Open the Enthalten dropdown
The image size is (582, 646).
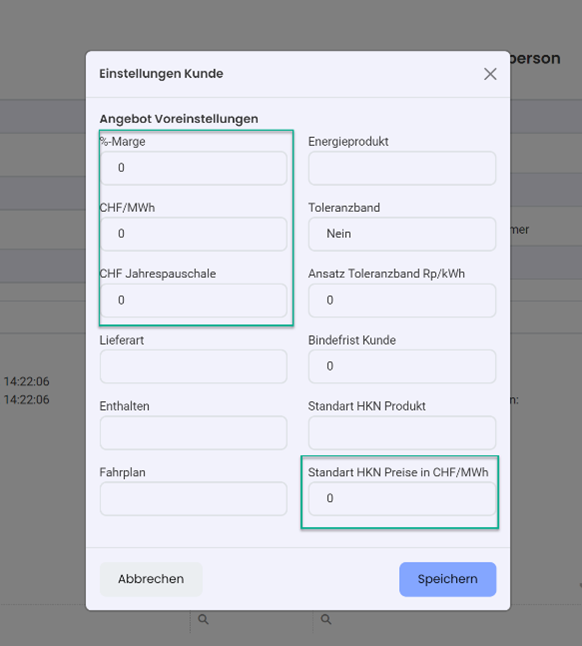194,433
